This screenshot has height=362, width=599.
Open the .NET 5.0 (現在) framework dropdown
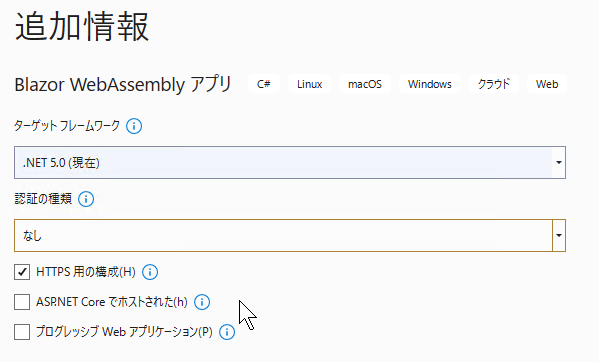290,162
